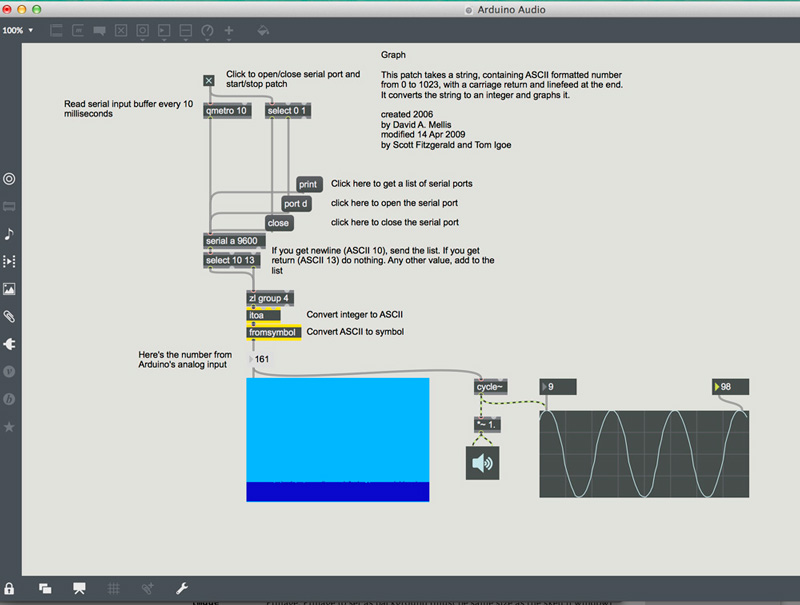Image resolution: width=800 pixels, height=605 pixels.
Task: Open the Objects browser in left sidebar
Action: [9, 179]
